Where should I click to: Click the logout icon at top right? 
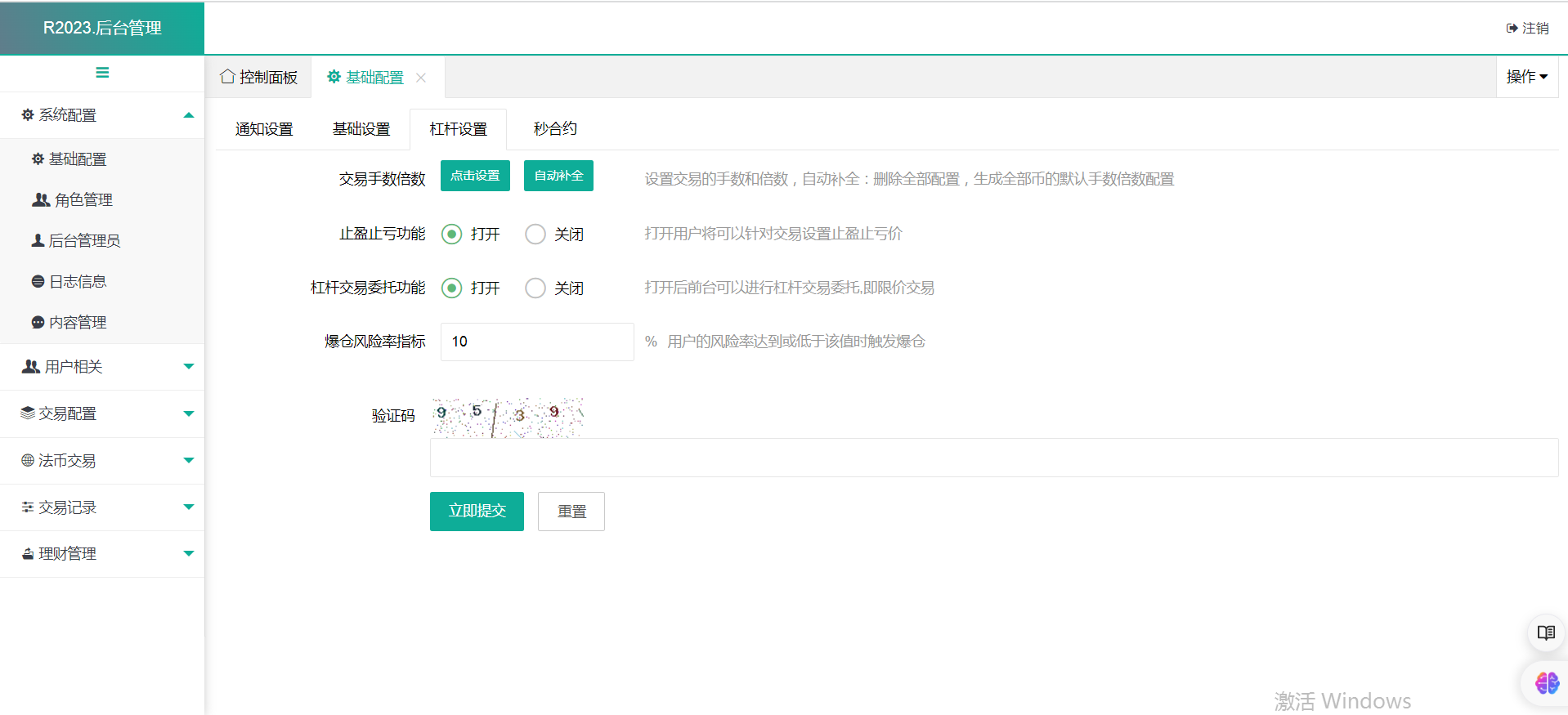pos(1512,28)
